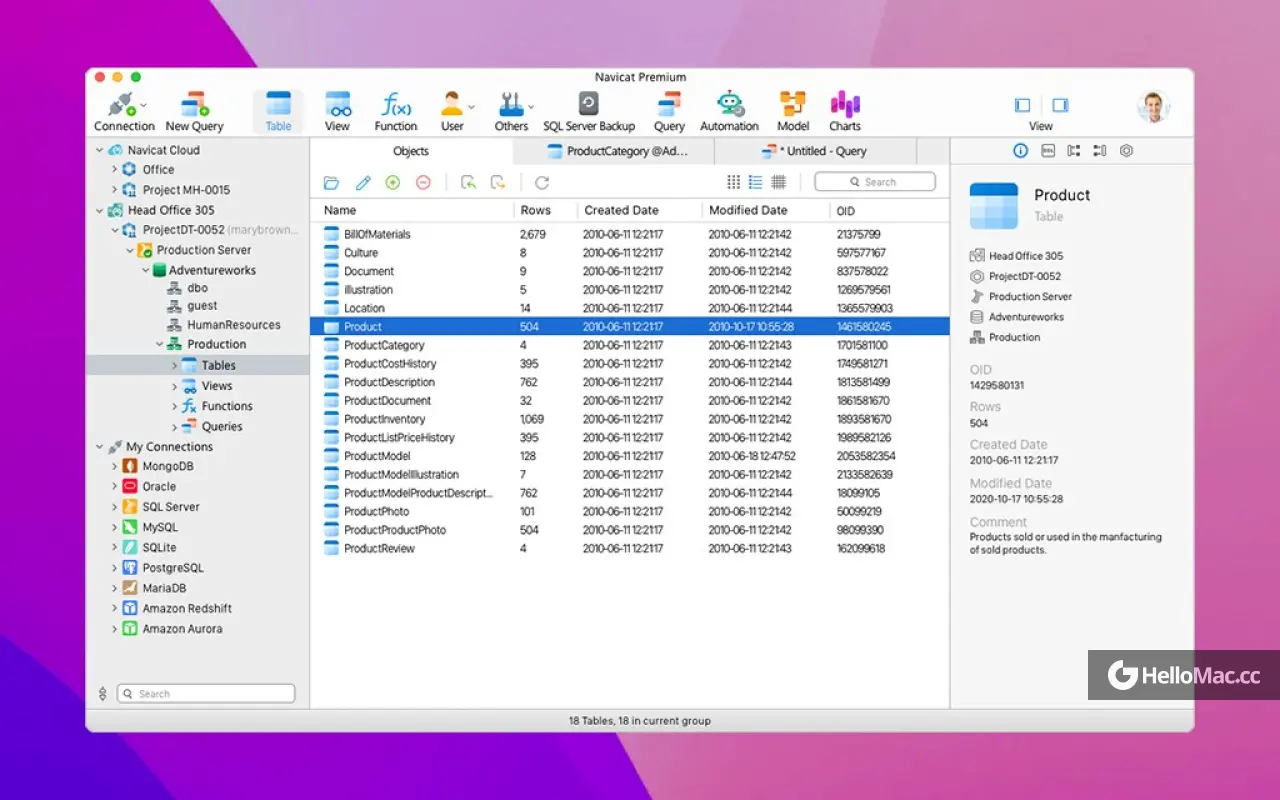Open the Connection toolbar button
Viewport: 1280px width, 800px height.
(122, 111)
